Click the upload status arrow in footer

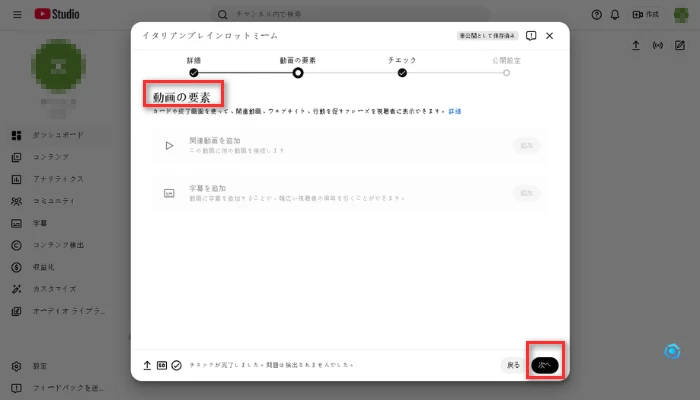click(x=147, y=365)
